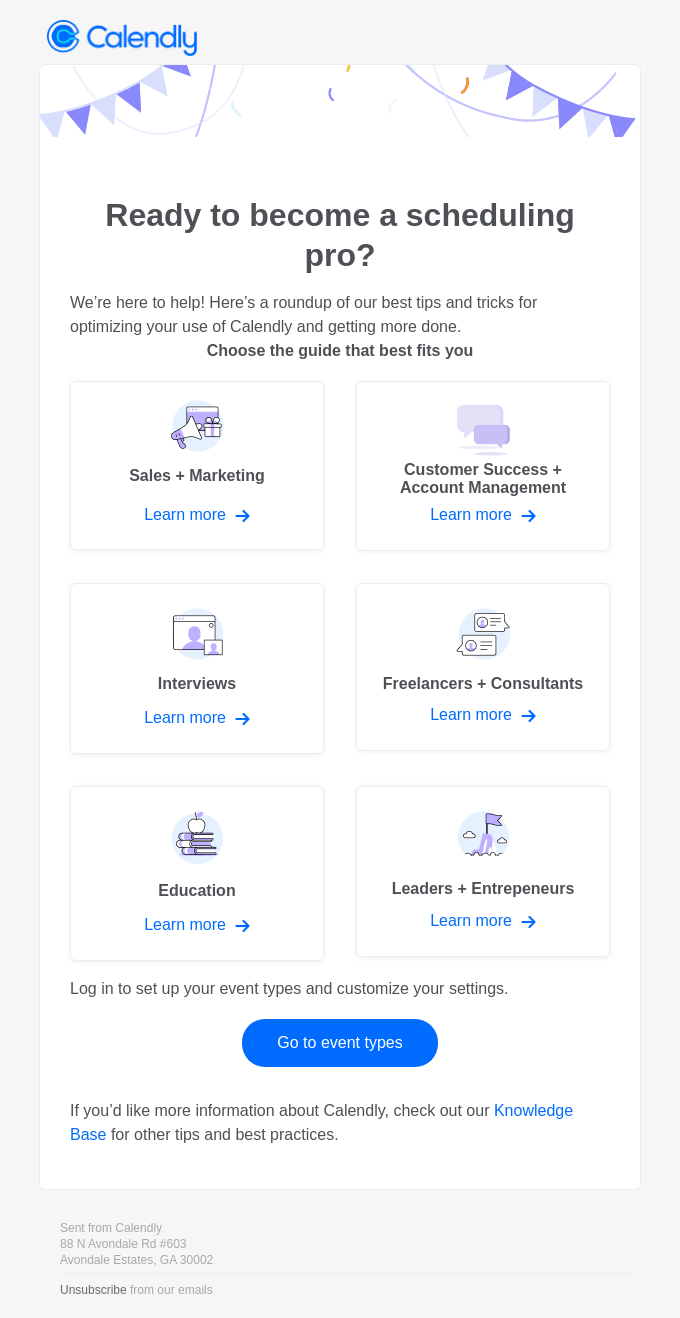This screenshot has height=1318, width=680.
Task: Click the Calendly logo
Action: coord(120,38)
